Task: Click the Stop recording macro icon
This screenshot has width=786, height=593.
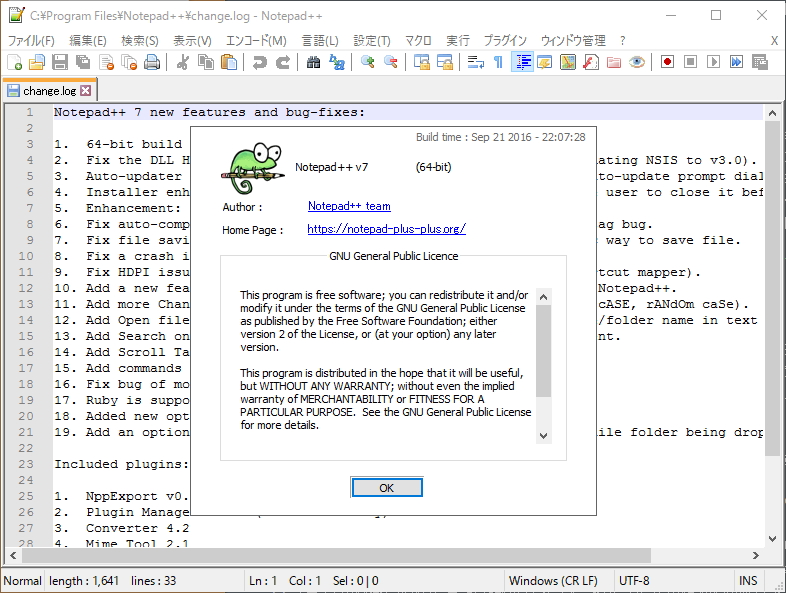Action: (690, 62)
